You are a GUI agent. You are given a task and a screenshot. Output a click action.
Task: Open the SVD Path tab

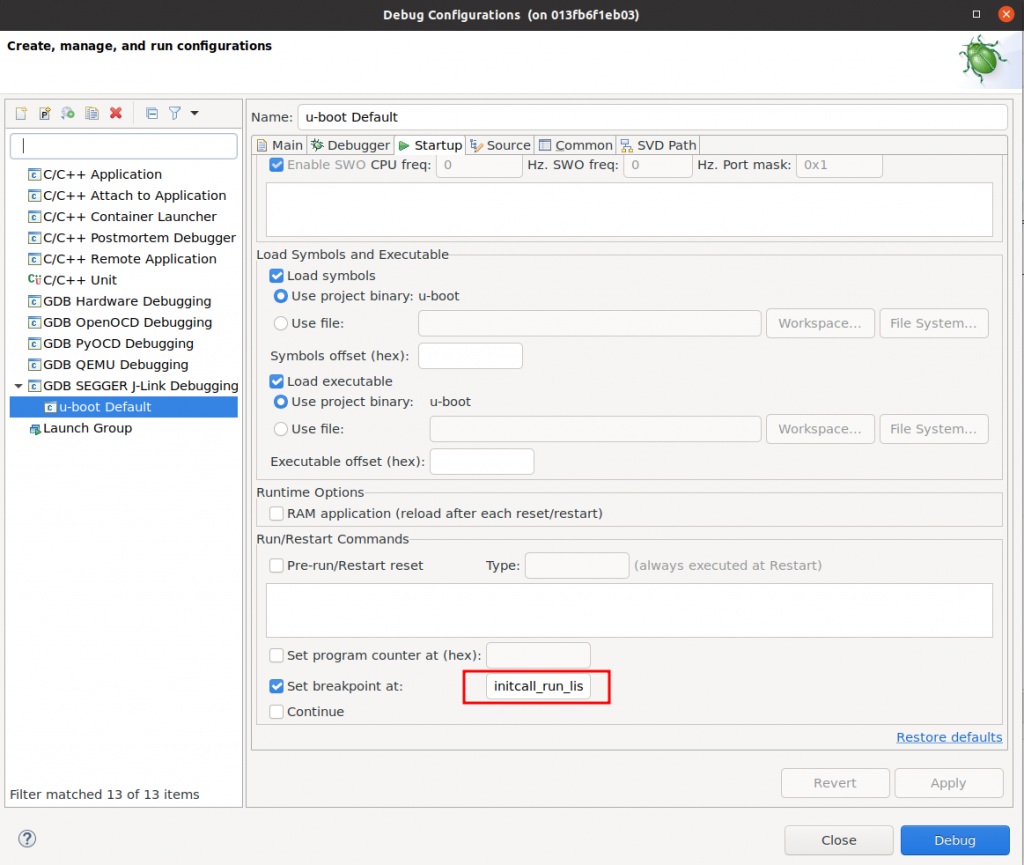[658, 145]
